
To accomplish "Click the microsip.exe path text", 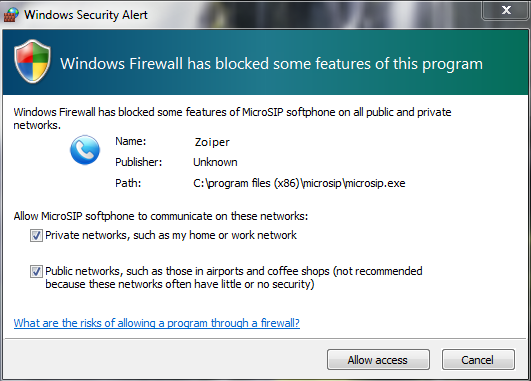I will (x=299, y=183).
